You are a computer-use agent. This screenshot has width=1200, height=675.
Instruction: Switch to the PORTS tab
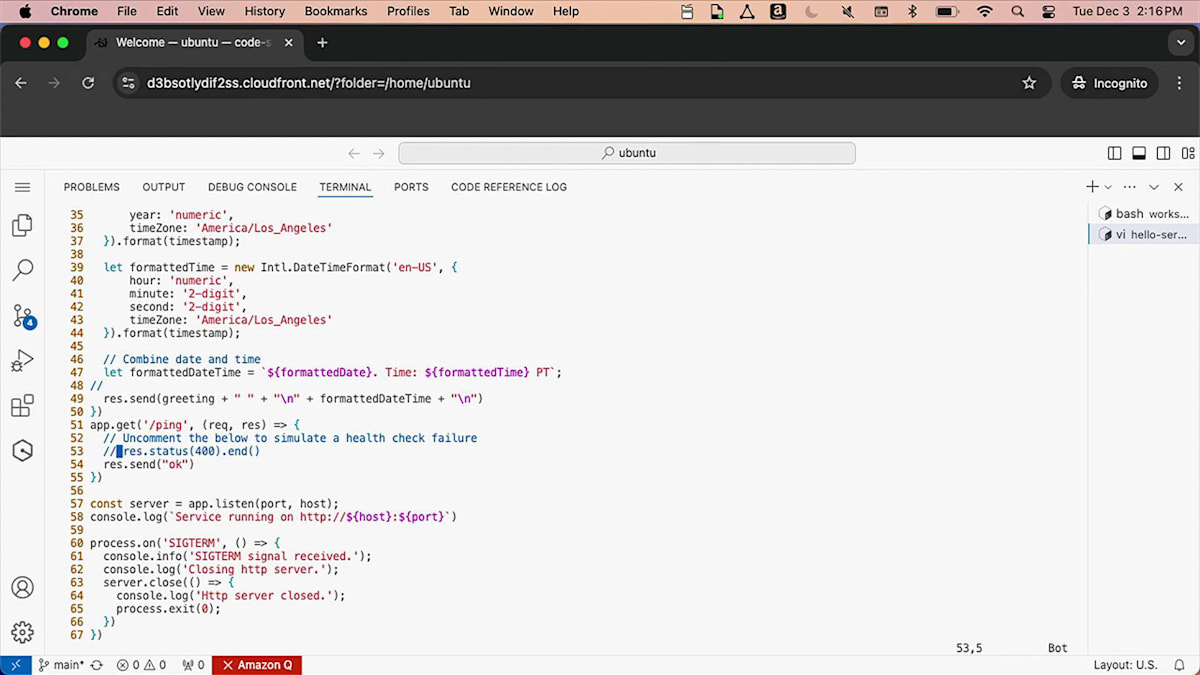411,187
